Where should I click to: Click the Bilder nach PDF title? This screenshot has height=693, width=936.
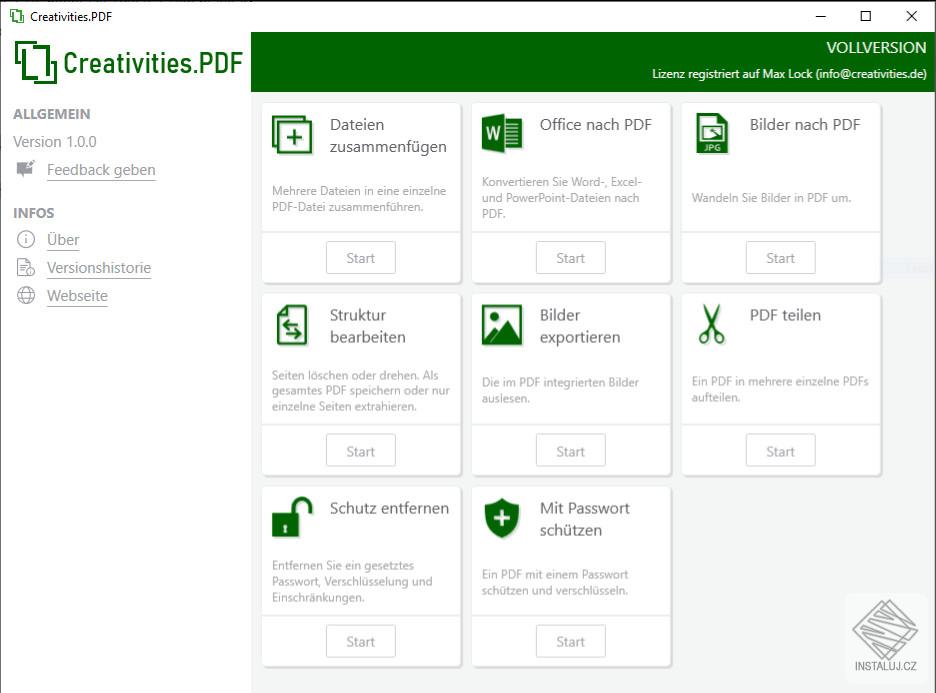pyautogui.click(x=805, y=125)
